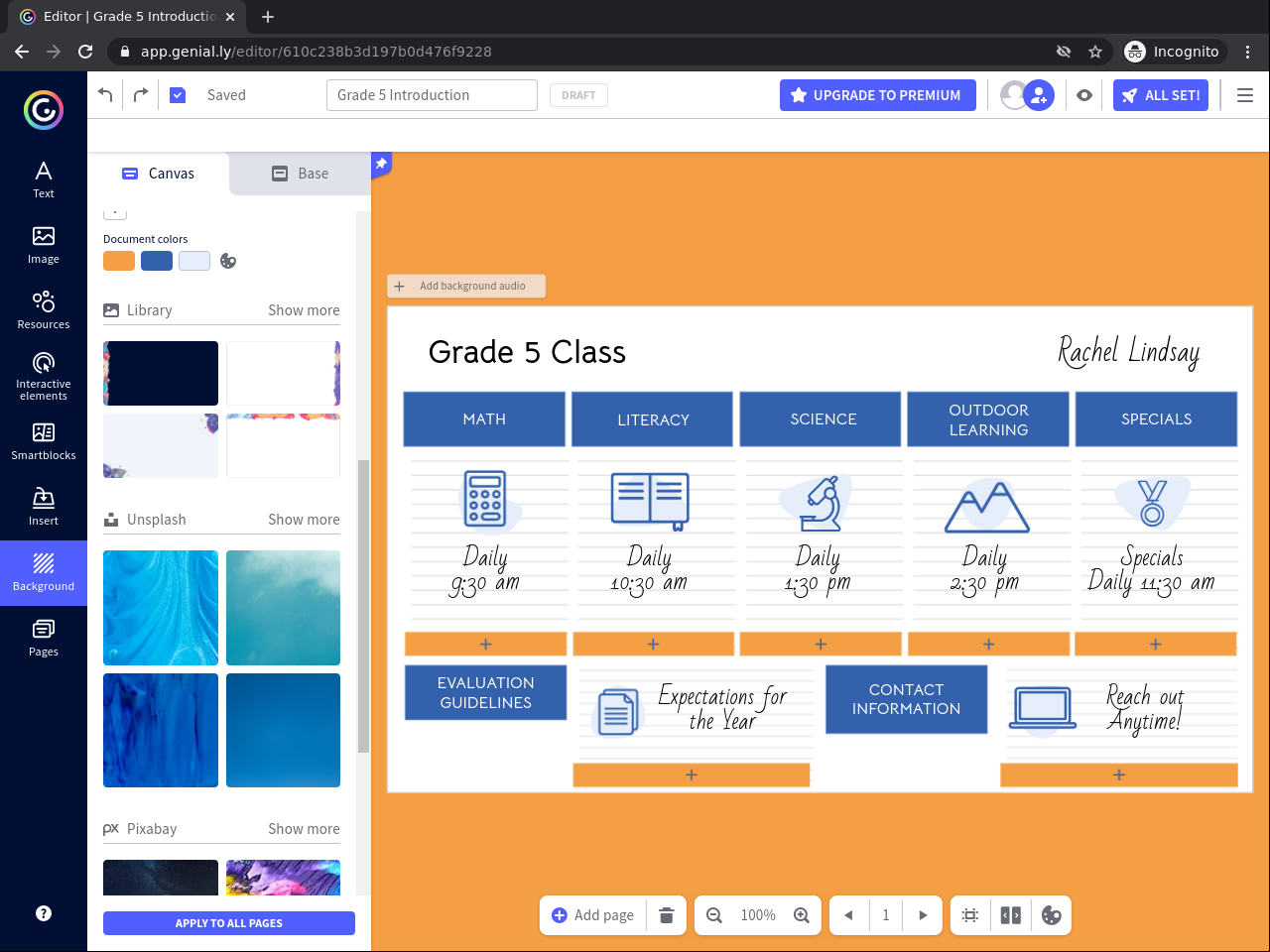Viewport: 1270px width, 952px height.
Task: Click the plus button under Math column
Action: pos(486,645)
